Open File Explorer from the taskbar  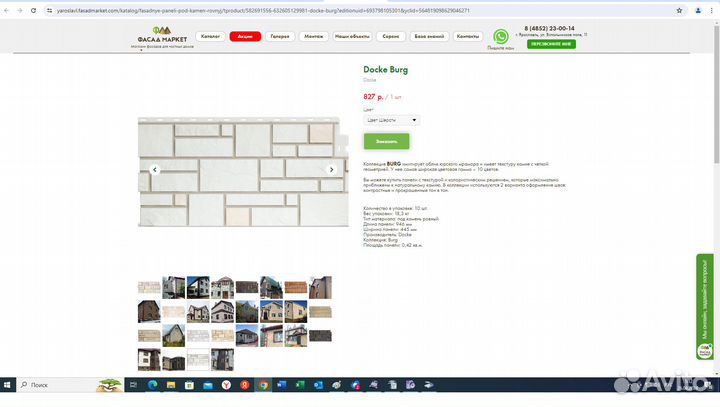(x=171, y=385)
